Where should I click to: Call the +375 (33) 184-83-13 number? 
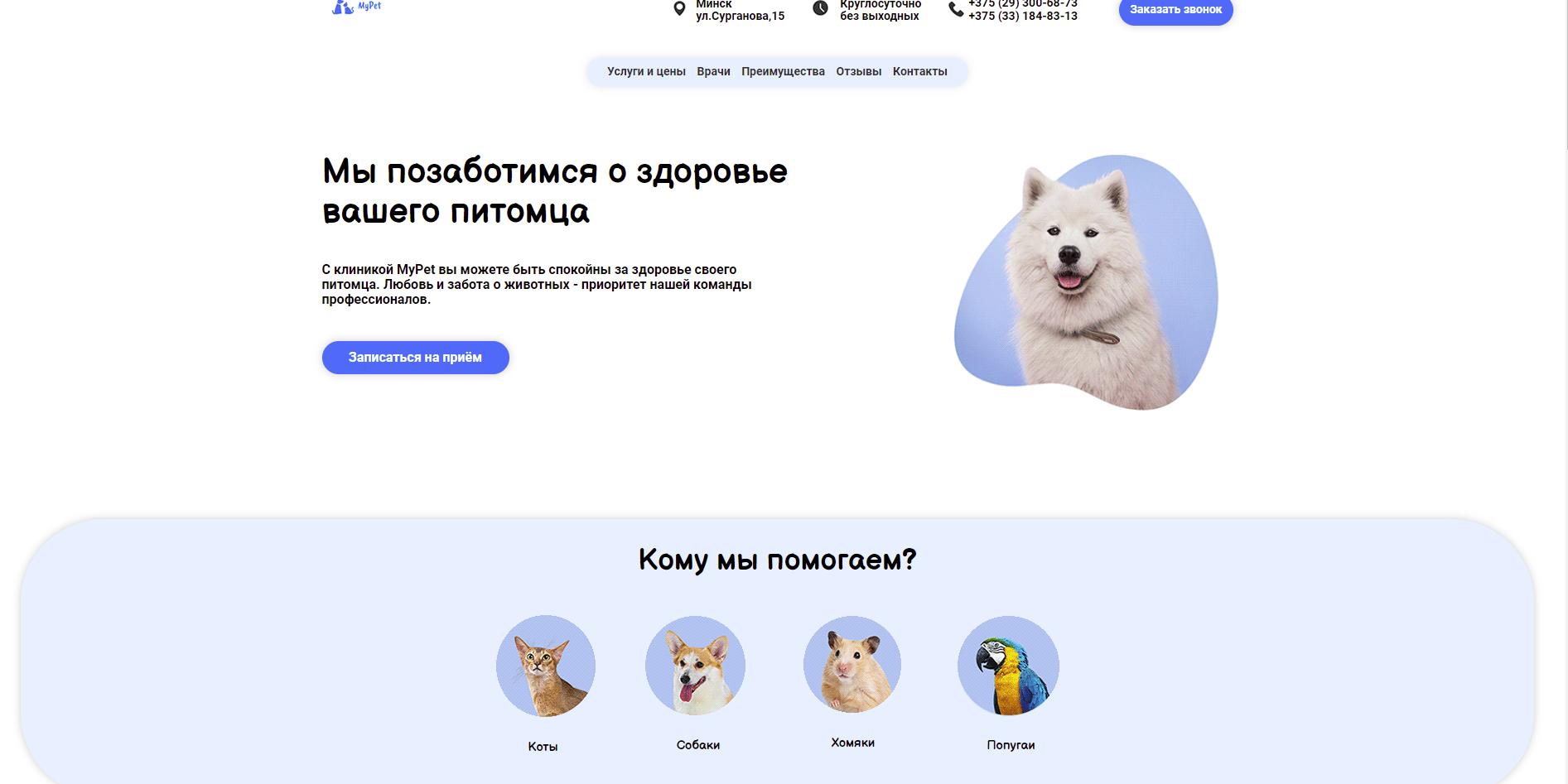coord(1023,16)
